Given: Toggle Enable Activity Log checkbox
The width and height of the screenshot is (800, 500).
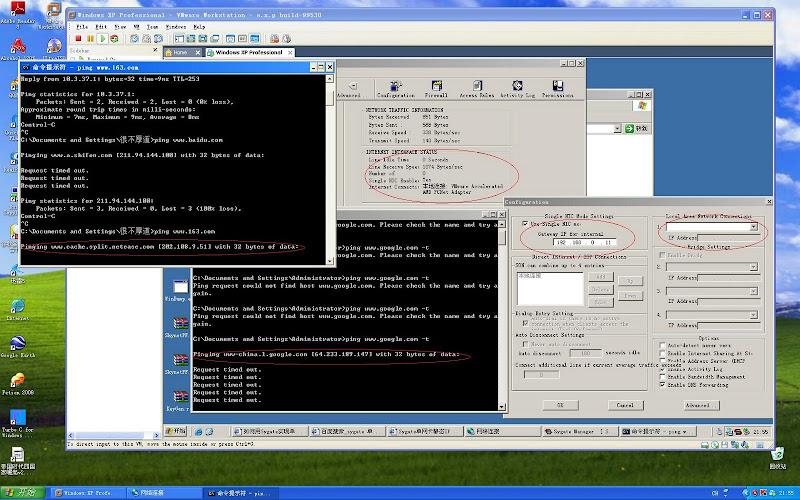Looking at the screenshot, I should click(662, 369).
